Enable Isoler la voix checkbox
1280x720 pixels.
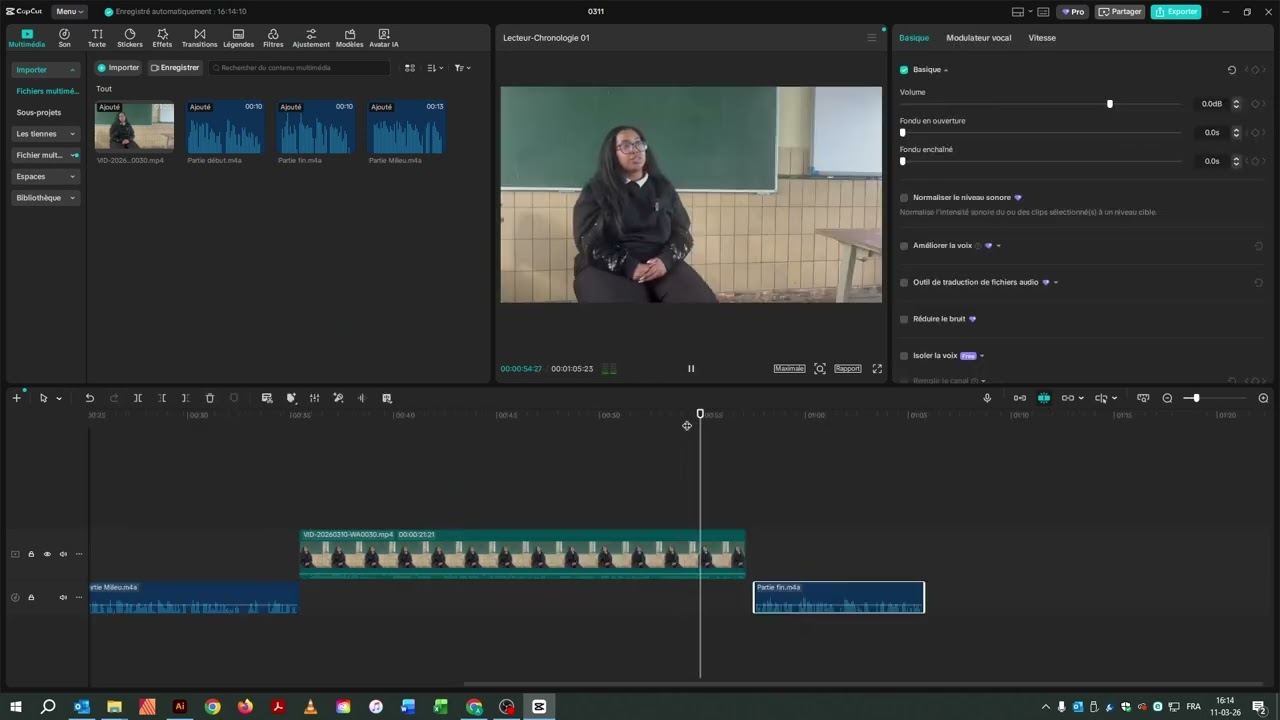coord(904,356)
